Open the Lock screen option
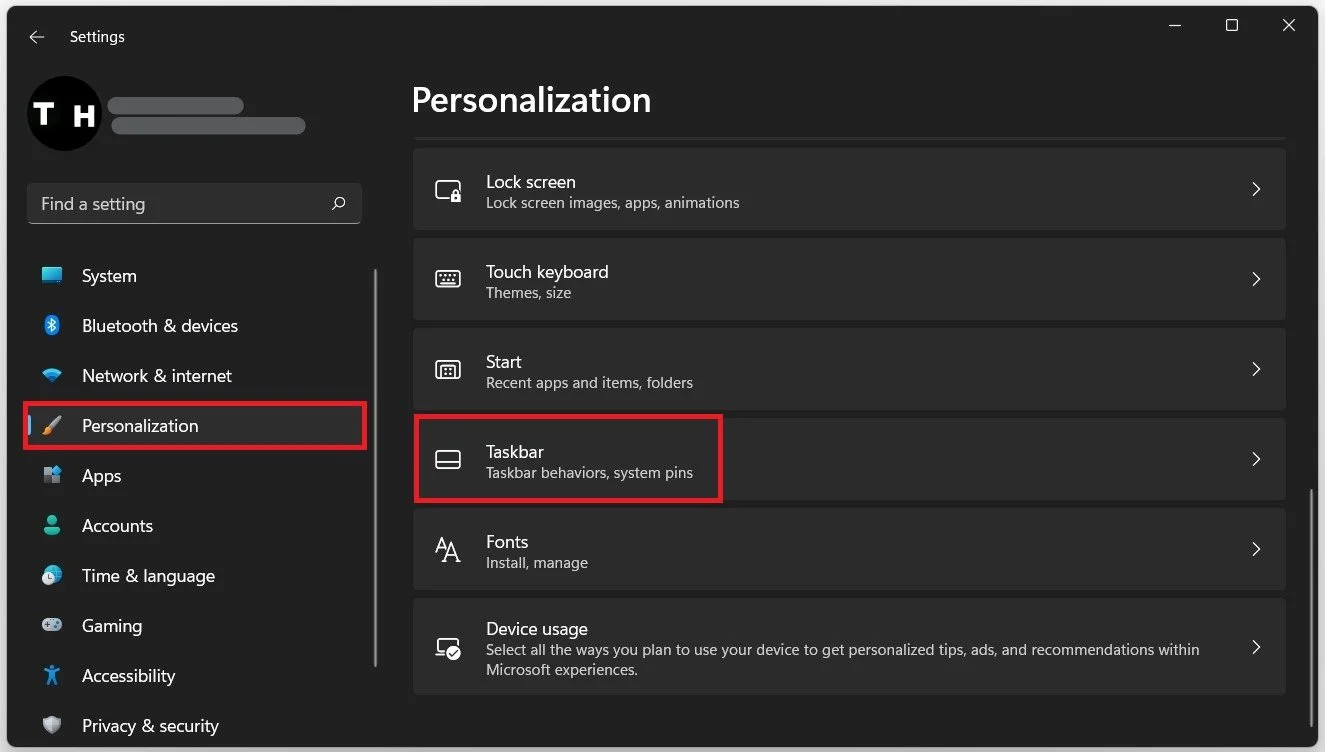1325x752 pixels. click(849, 189)
